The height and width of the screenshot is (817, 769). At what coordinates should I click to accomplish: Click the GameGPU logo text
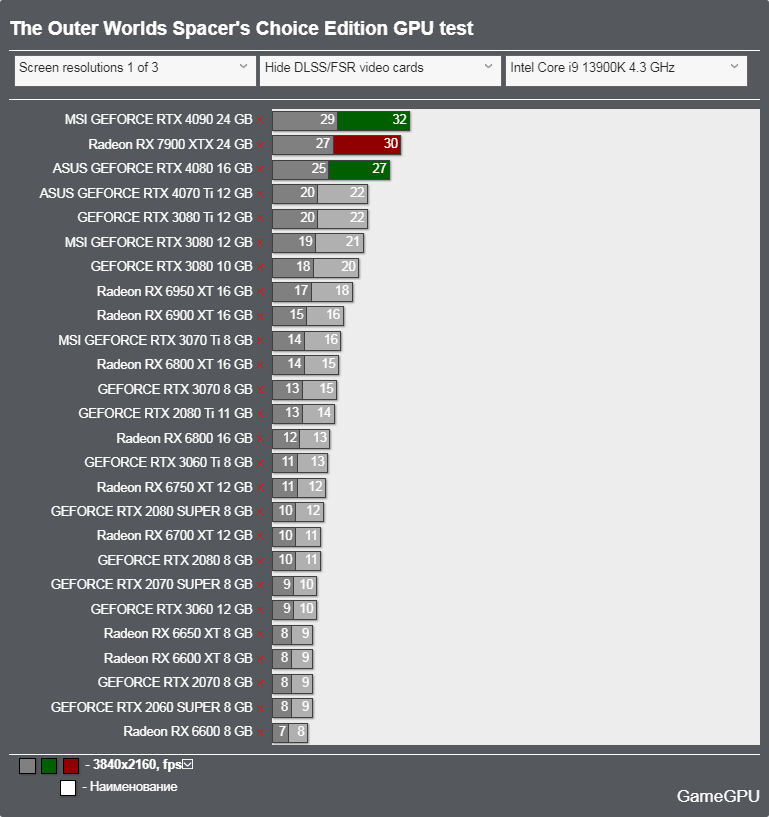717,796
